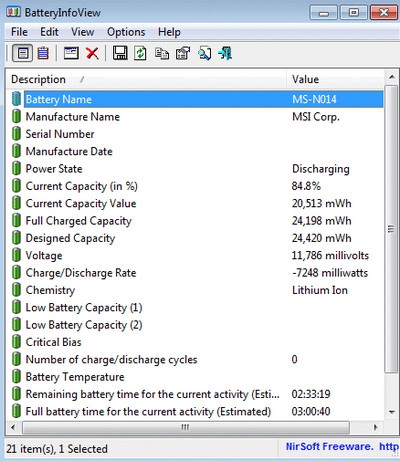Click battery icon beside Manufacture Name

(16, 116)
